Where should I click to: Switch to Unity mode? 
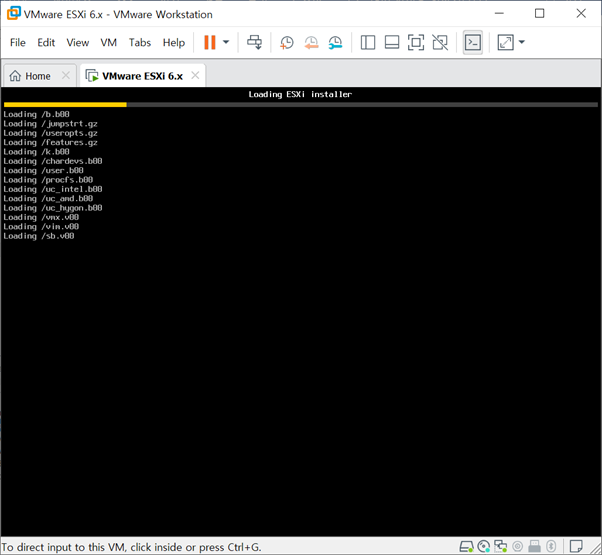pos(440,42)
